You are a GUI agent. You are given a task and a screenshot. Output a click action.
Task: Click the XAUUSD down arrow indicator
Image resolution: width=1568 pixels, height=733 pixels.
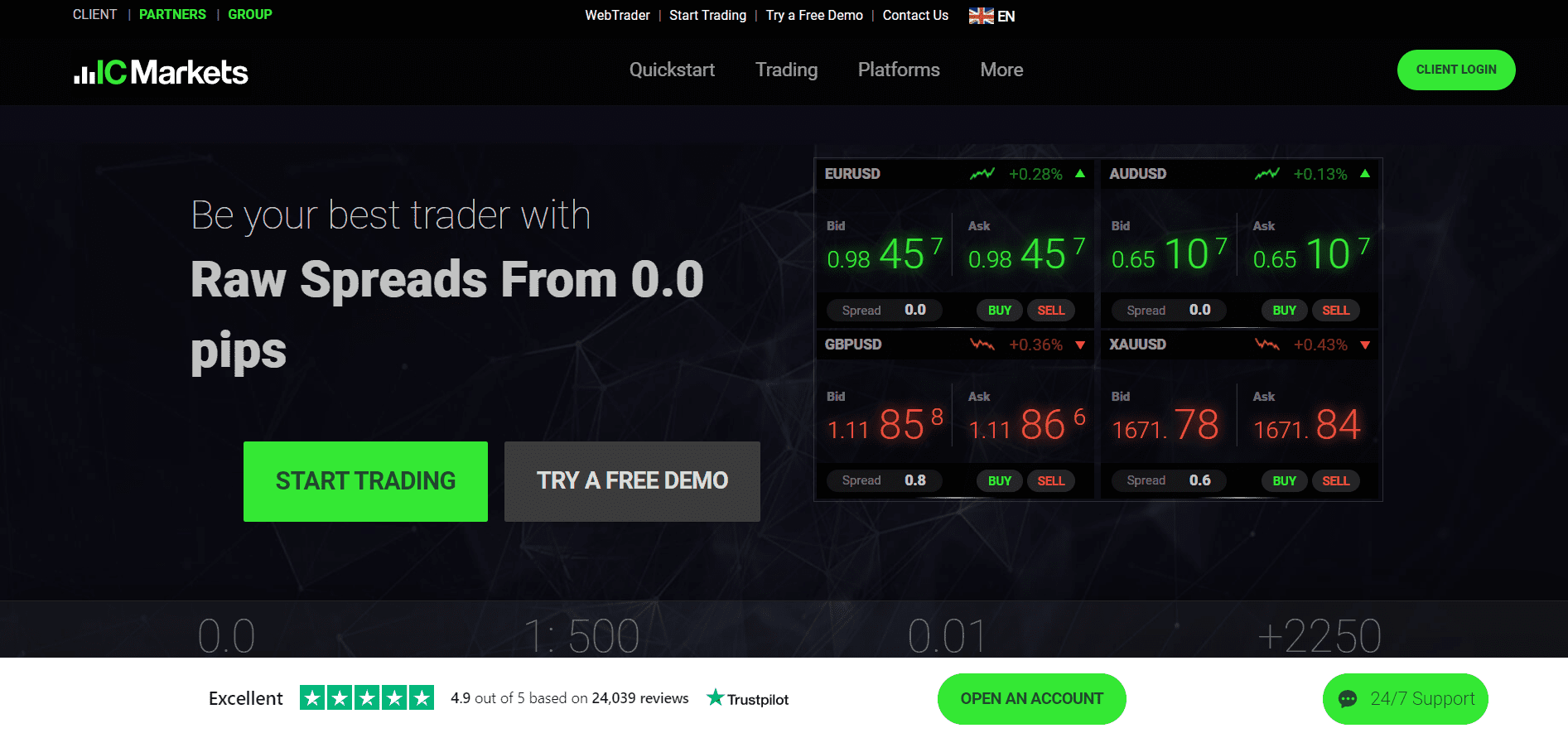click(x=1365, y=345)
